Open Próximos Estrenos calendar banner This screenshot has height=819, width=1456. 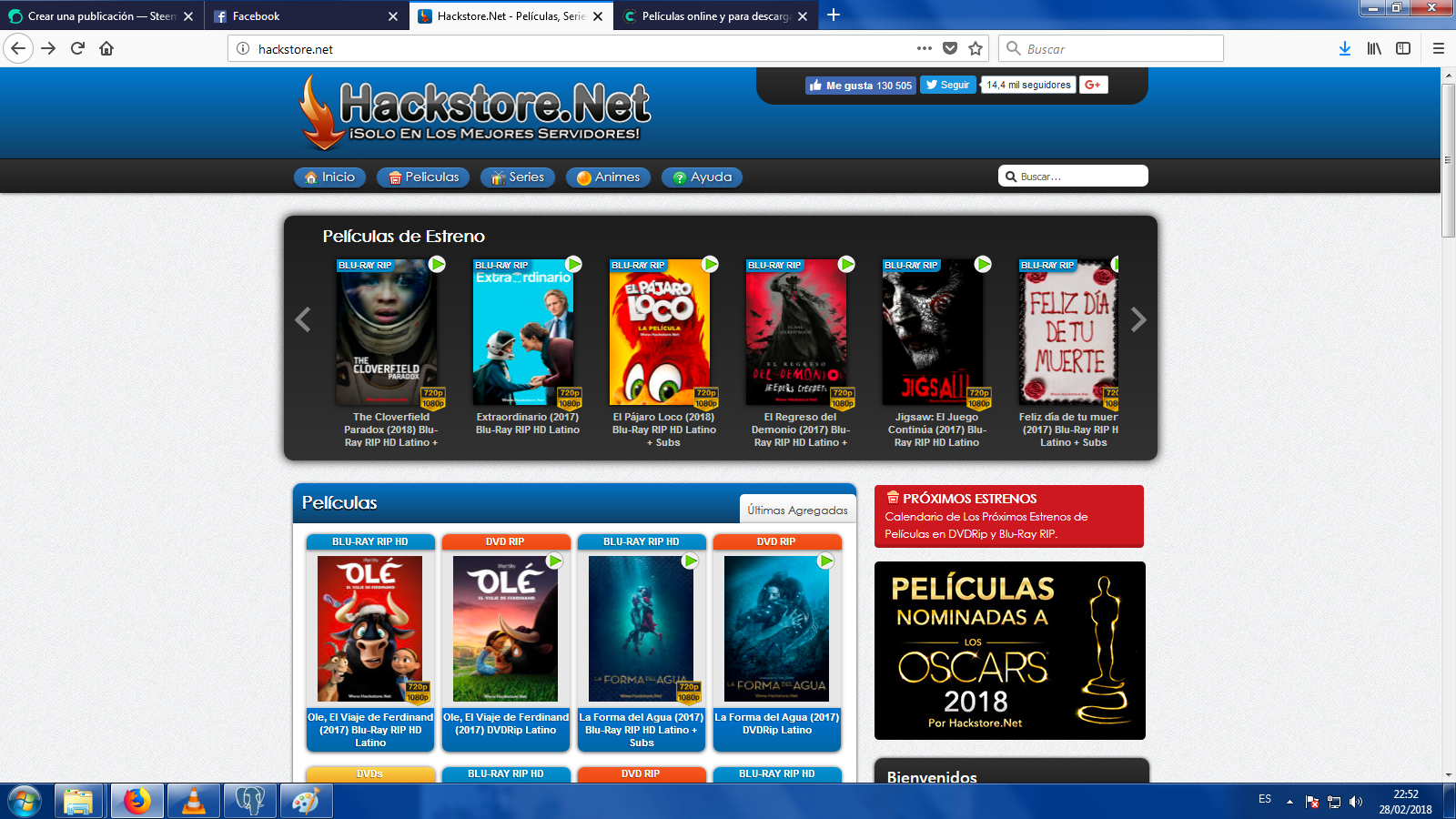[x=1009, y=516]
